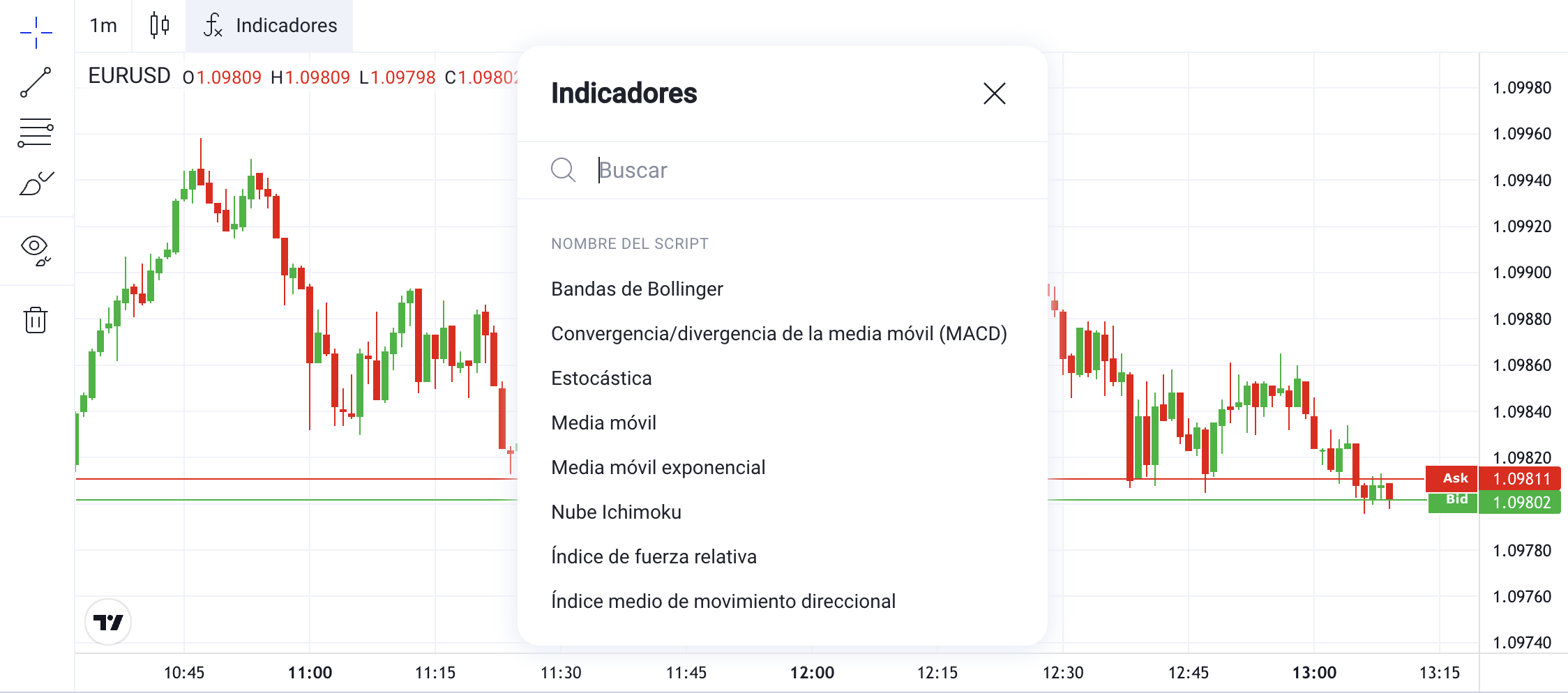The width and height of the screenshot is (1568, 693).
Task: Open the Fibonacci retracement tool
Action: (36, 132)
